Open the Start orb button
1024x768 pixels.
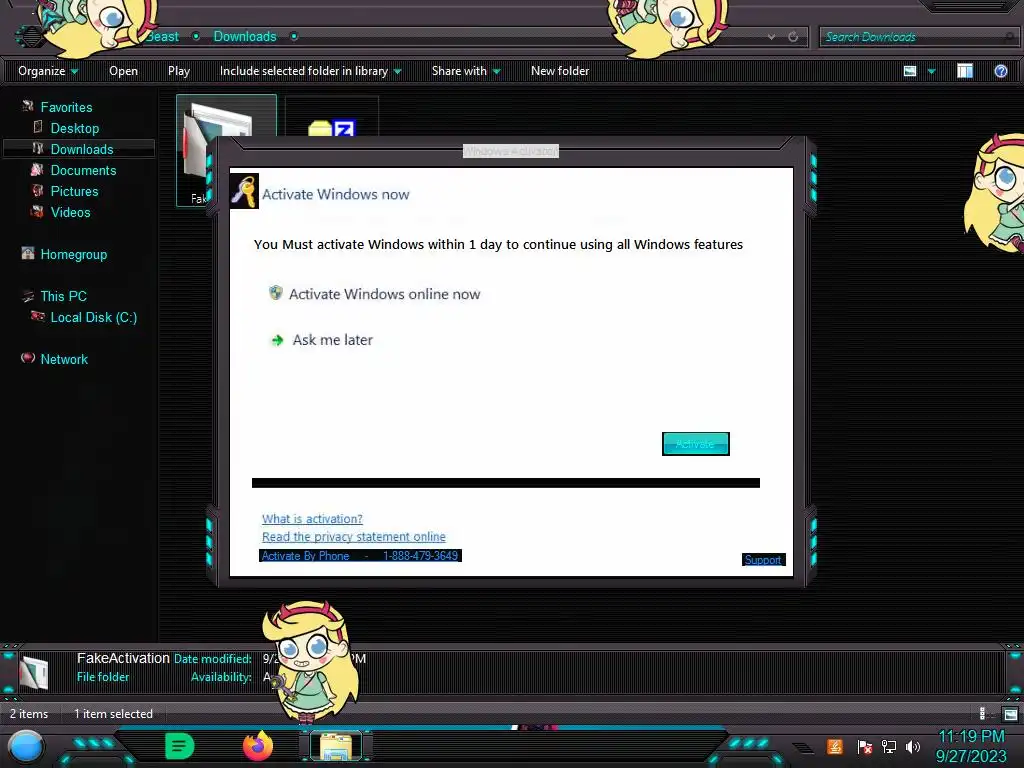(25, 747)
